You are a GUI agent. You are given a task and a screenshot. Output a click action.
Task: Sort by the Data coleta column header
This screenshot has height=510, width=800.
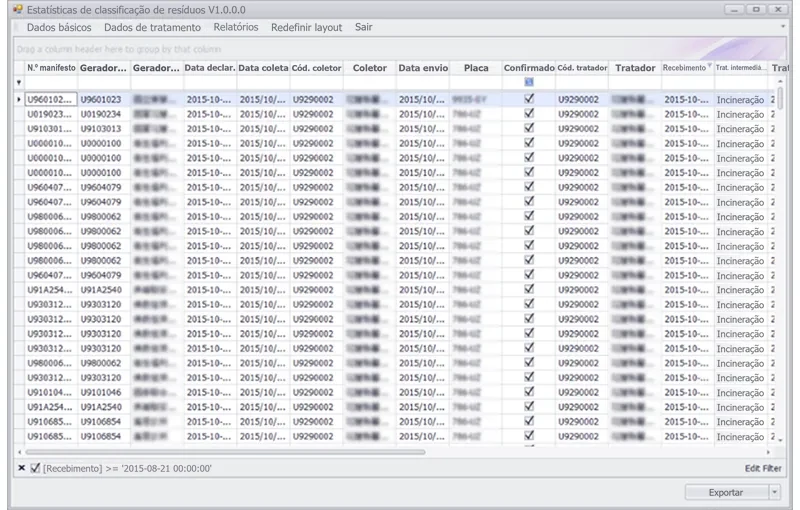[263, 68]
